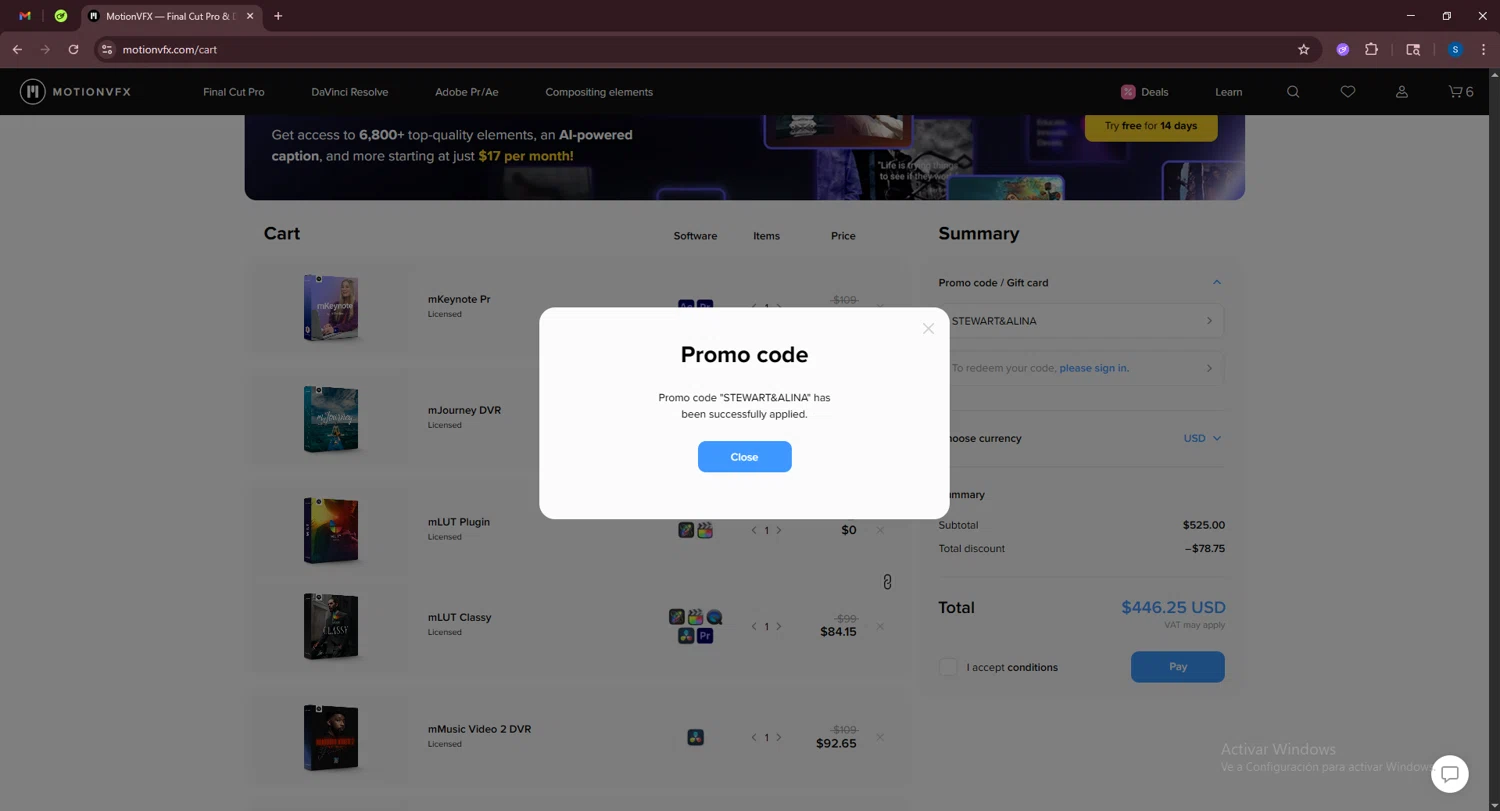Image resolution: width=1500 pixels, height=811 pixels.
Task: Click the $446.25 USD total amount
Action: (x=1173, y=607)
